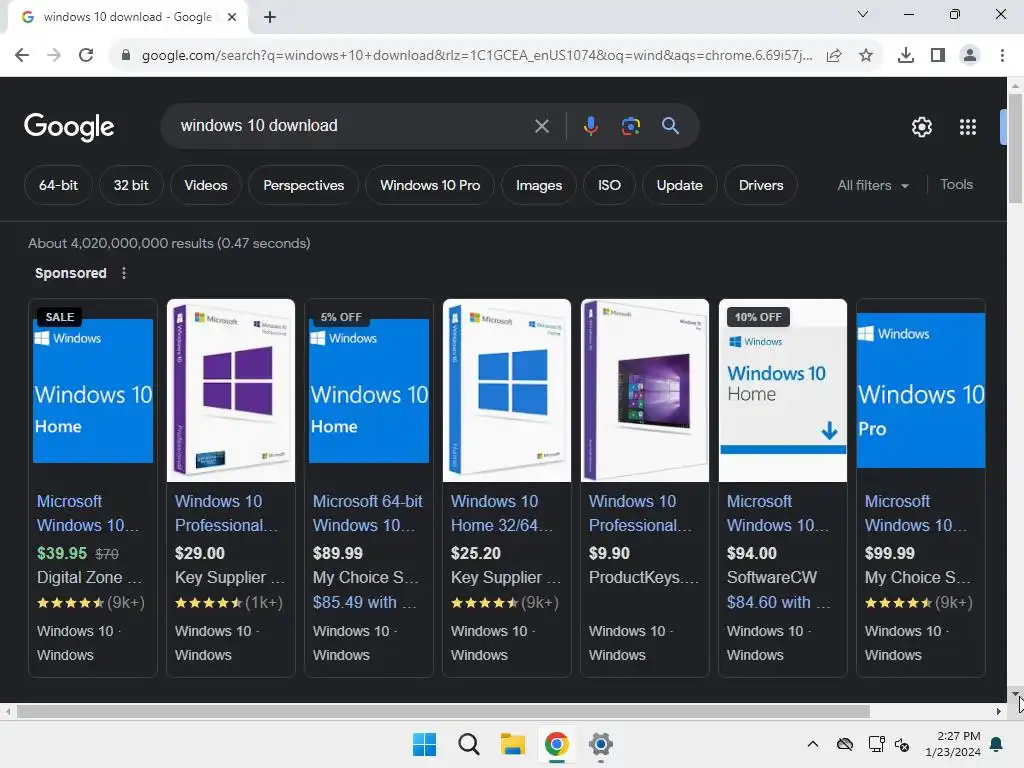
Task: Open the Microsoft 64-bit Windows 10 link
Action: [367, 513]
